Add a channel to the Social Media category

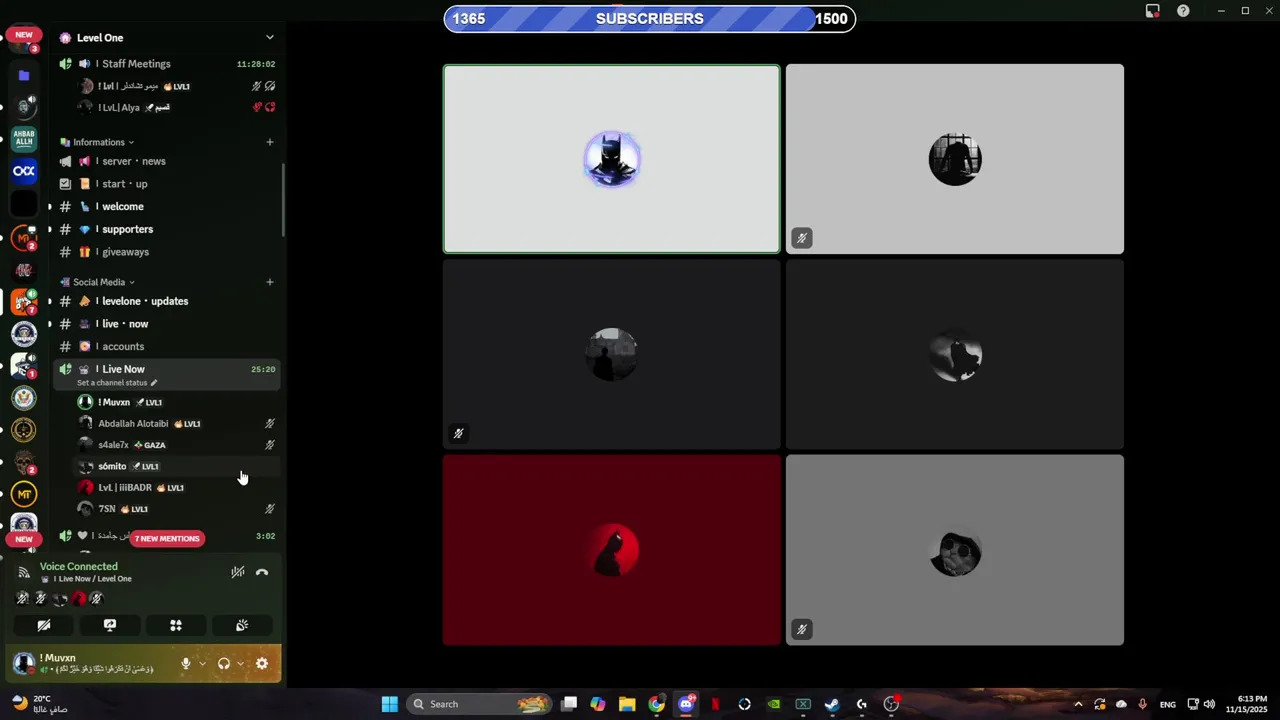(270, 282)
